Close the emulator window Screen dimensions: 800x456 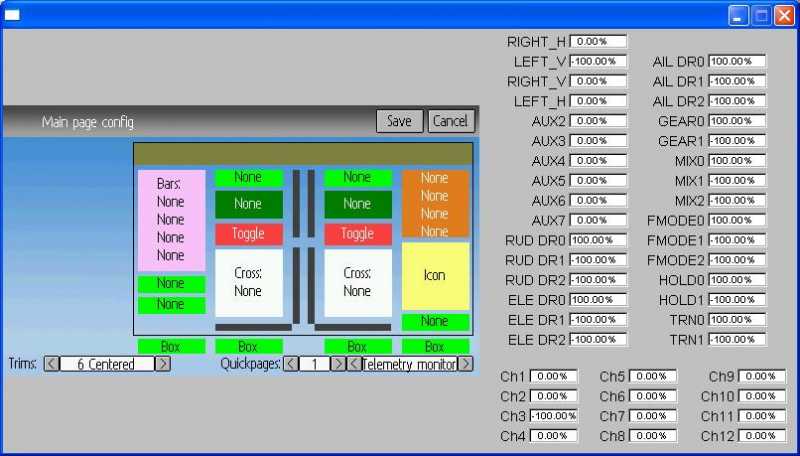[x=785, y=15]
